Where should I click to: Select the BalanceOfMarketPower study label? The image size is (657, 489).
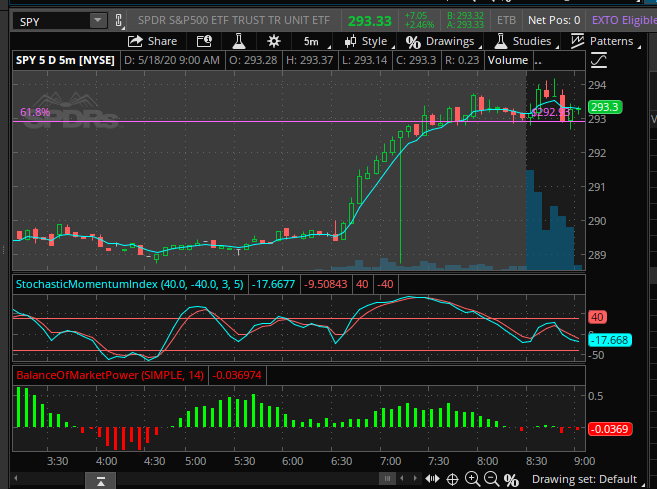(x=110, y=375)
